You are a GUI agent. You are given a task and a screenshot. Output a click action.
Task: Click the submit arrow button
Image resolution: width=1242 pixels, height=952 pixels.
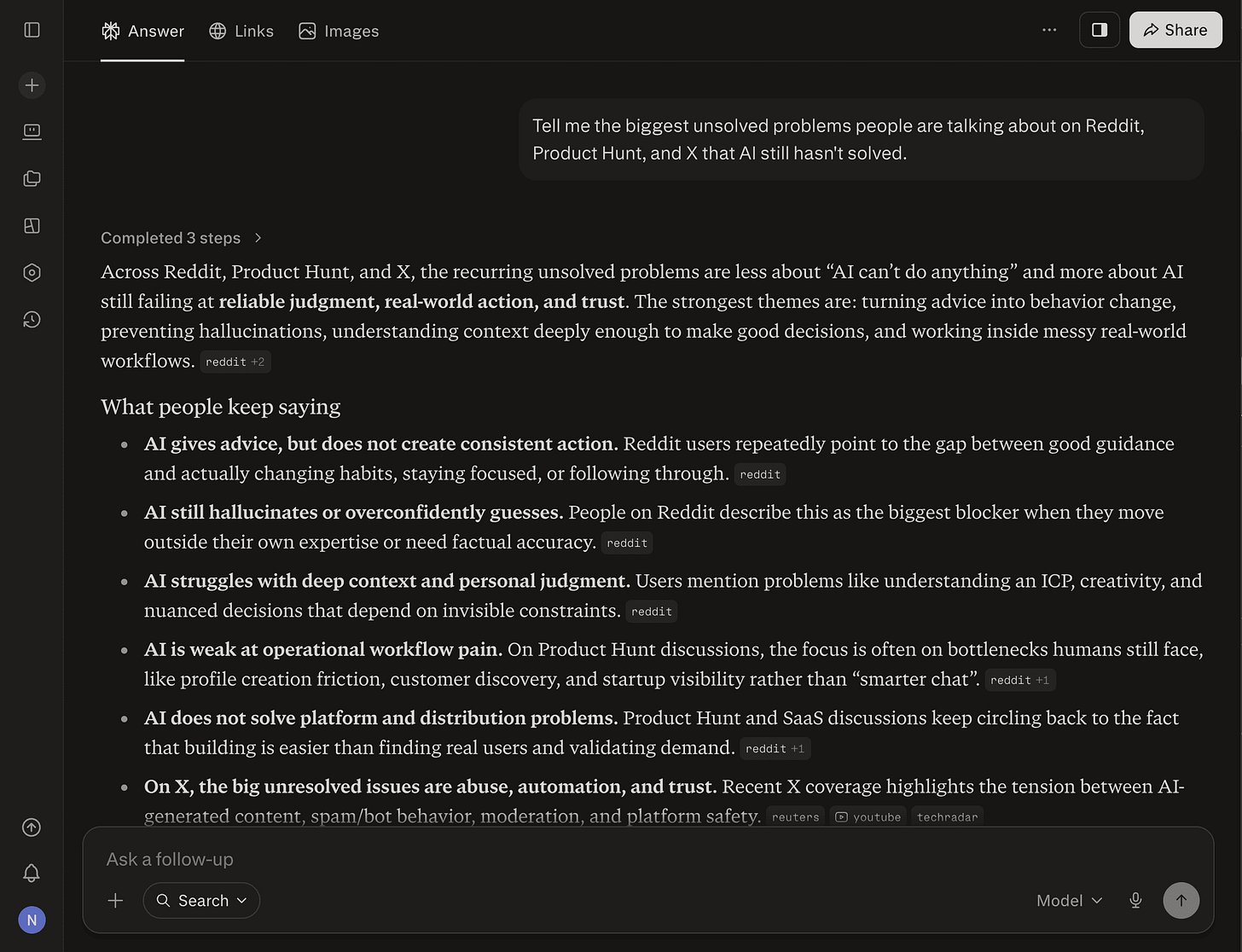click(1181, 900)
